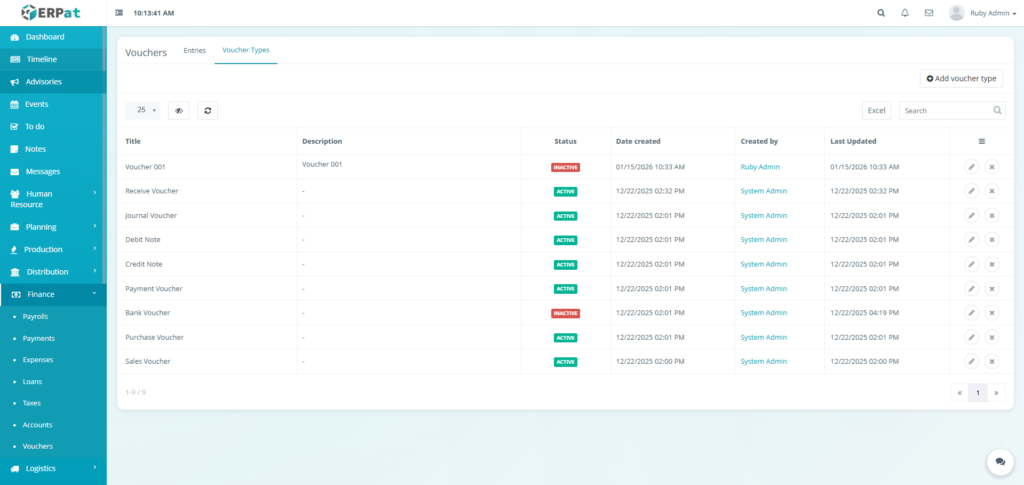This screenshot has width=1024, height=485.
Task: Export the table with the Excel button
Action: [x=876, y=111]
